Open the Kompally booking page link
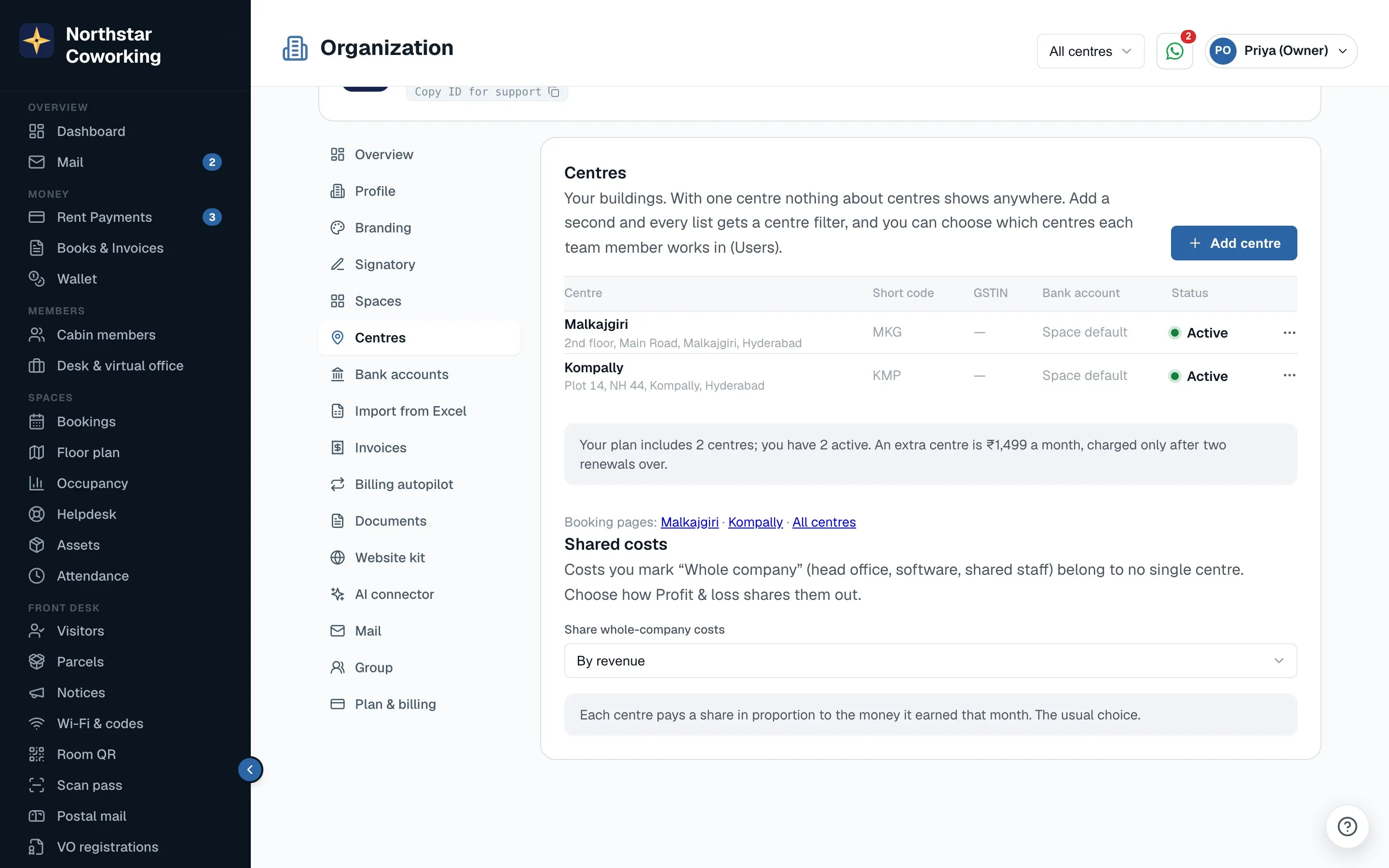The height and width of the screenshot is (868, 1389). pyautogui.click(x=755, y=522)
